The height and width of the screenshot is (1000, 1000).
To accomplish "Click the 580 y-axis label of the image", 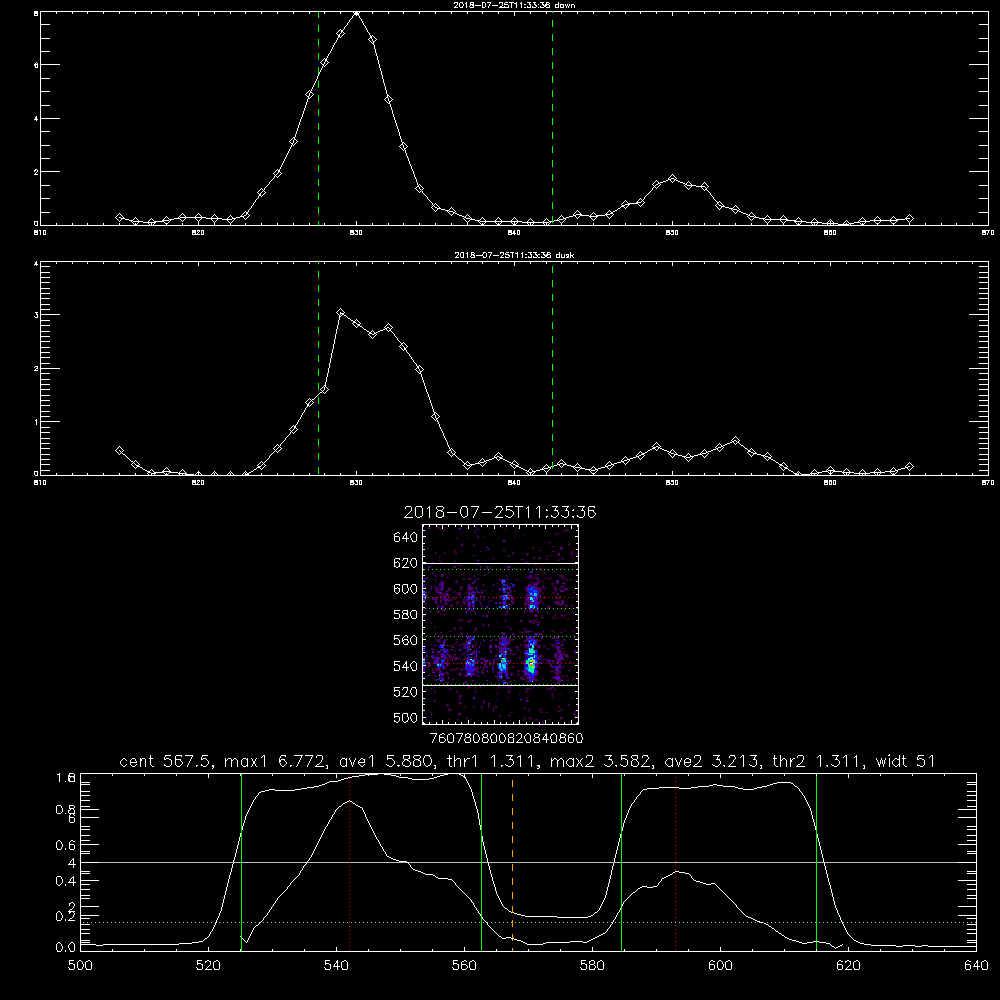I will (405, 614).
